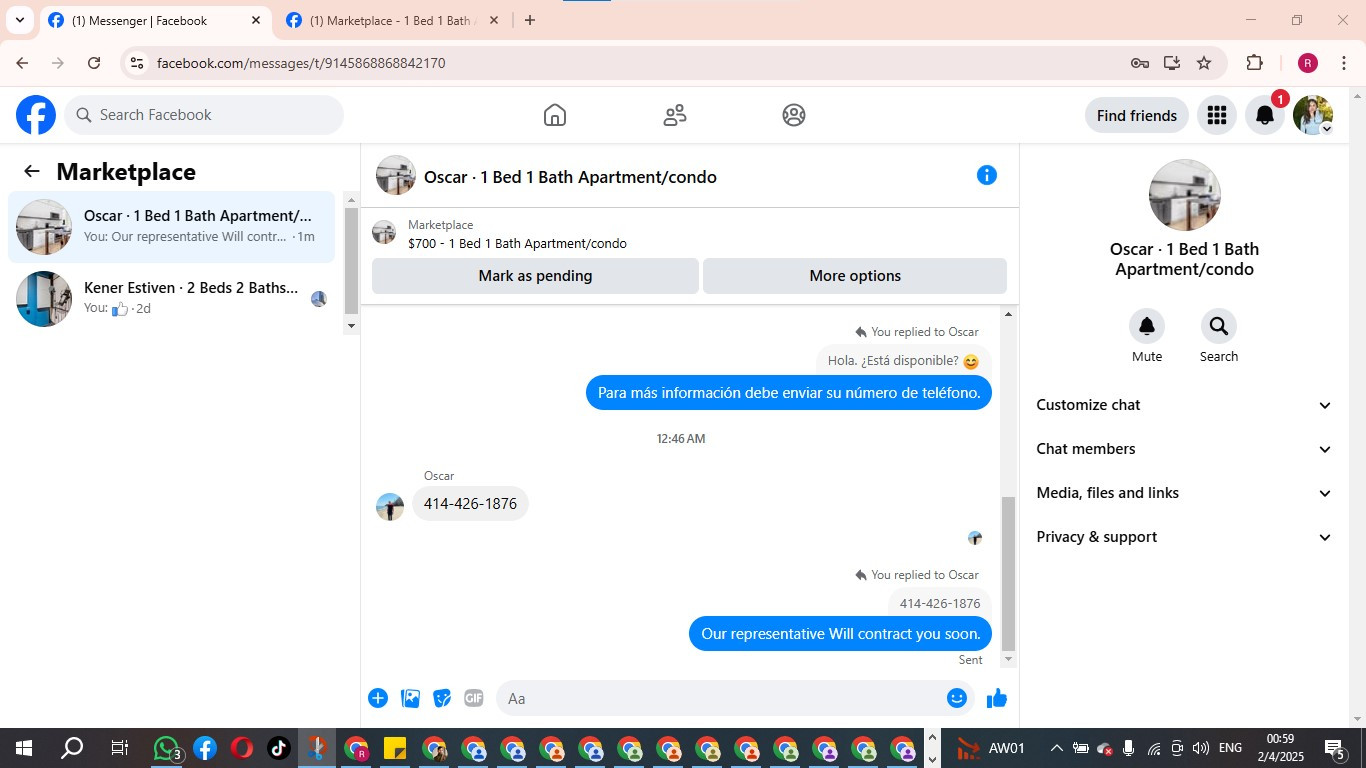Viewport: 1366px width, 768px height.
Task: Open TikTok from the taskbar
Action: point(278,748)
